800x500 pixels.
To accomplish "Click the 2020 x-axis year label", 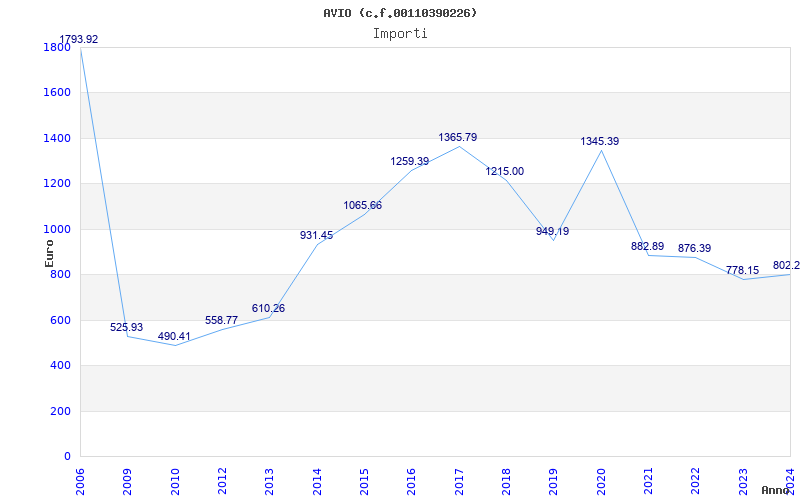I will pos(601,481).
